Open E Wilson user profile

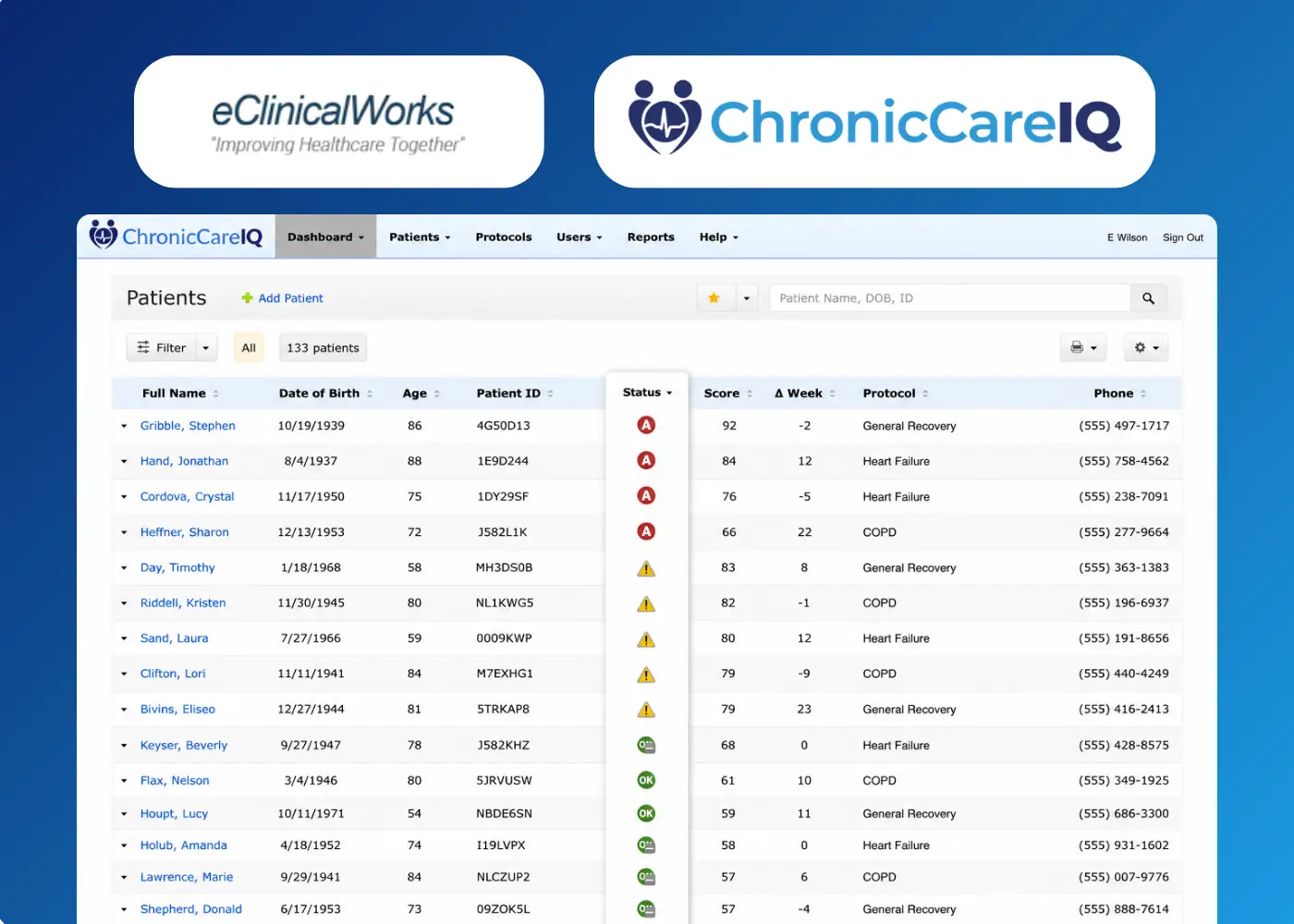pyautogui.click(x=1127, y=237)
